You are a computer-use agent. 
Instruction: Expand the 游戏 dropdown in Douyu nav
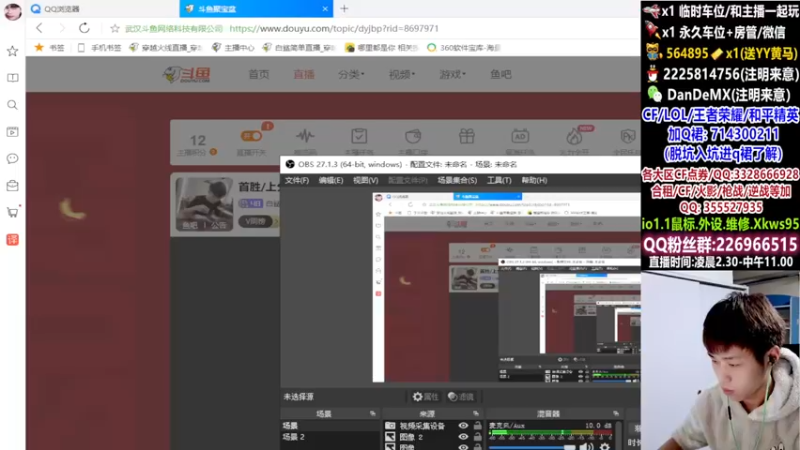click(453, 74)
